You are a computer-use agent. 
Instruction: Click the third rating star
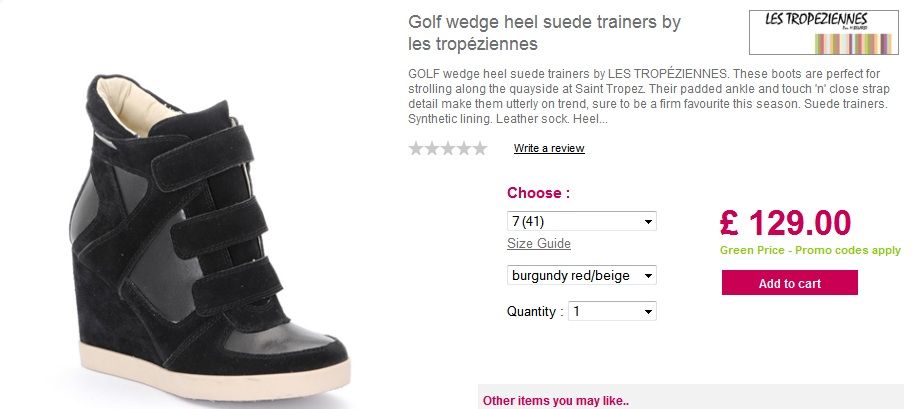point(448,148)
